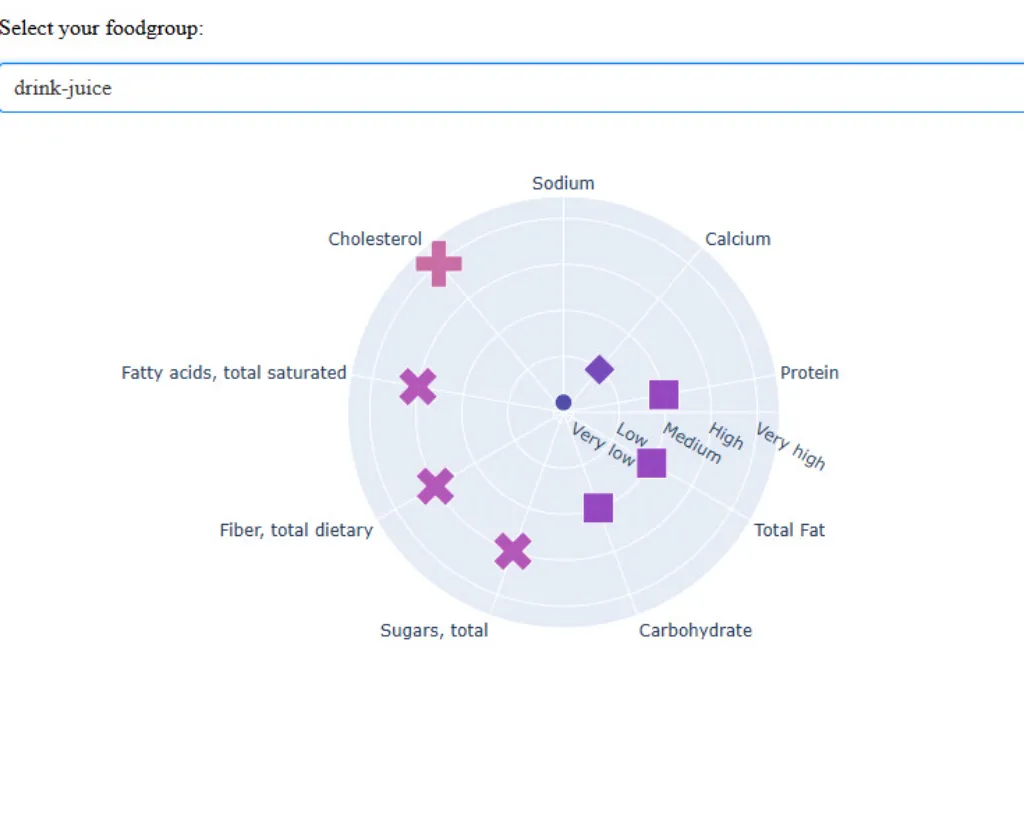This screenshot has height=819, width=1024.
Task: Select the cross marker for Fiber, total dietary
Action: click(435, 486)
